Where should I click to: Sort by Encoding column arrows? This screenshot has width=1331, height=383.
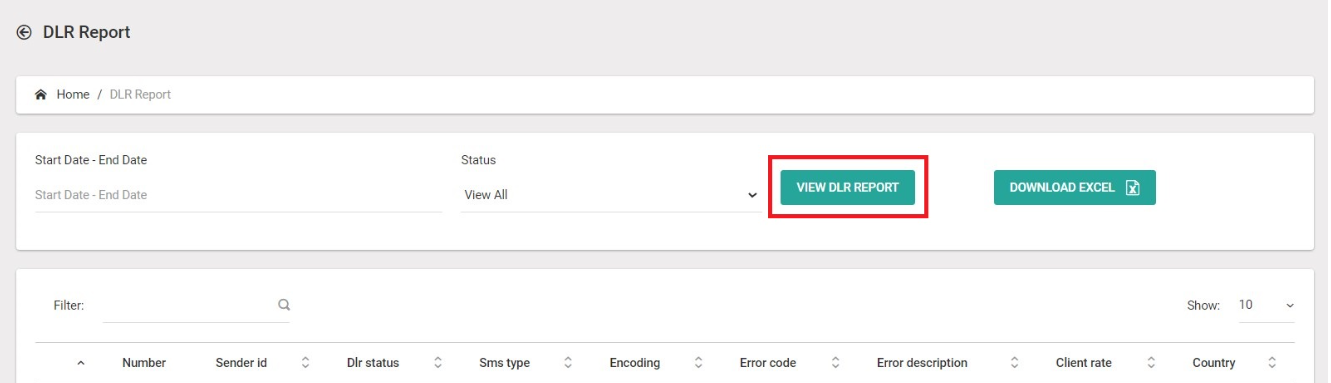[x=699, y=363]
